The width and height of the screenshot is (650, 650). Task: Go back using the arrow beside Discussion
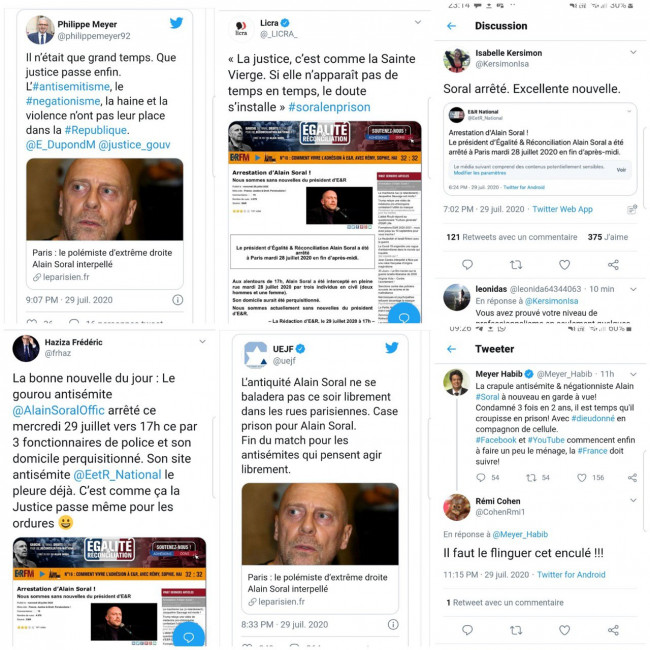451,26
